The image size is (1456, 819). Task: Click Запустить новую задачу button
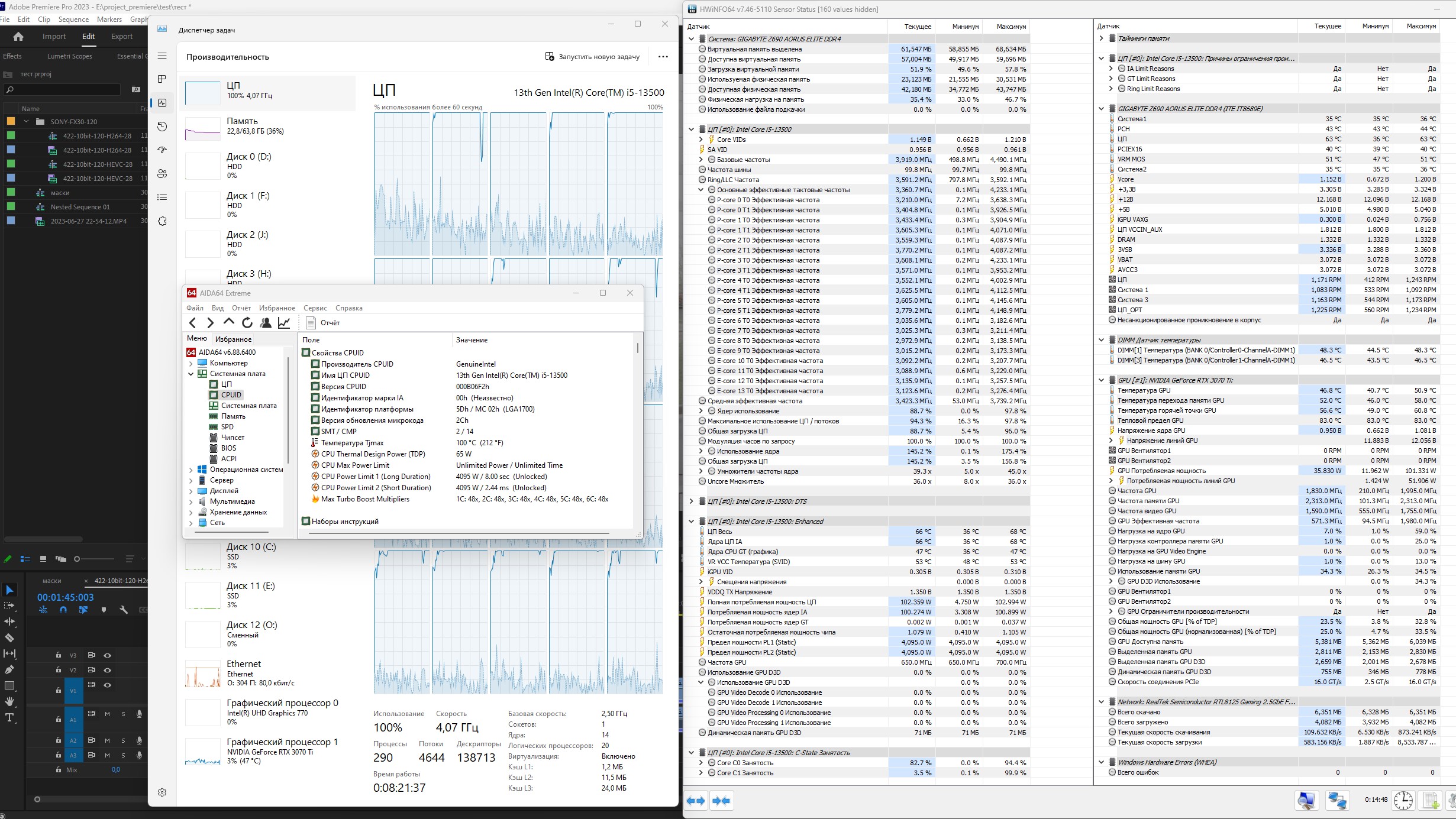pos(592,57)
